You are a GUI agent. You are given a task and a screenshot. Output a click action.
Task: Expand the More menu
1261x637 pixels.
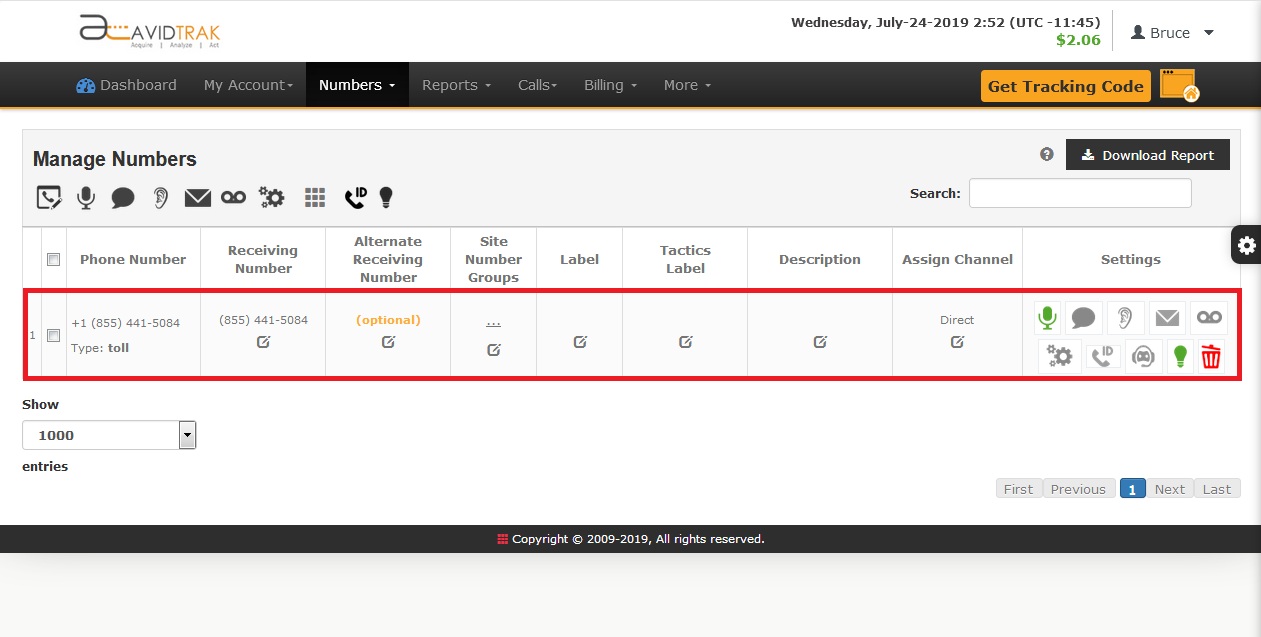[687, 85]
